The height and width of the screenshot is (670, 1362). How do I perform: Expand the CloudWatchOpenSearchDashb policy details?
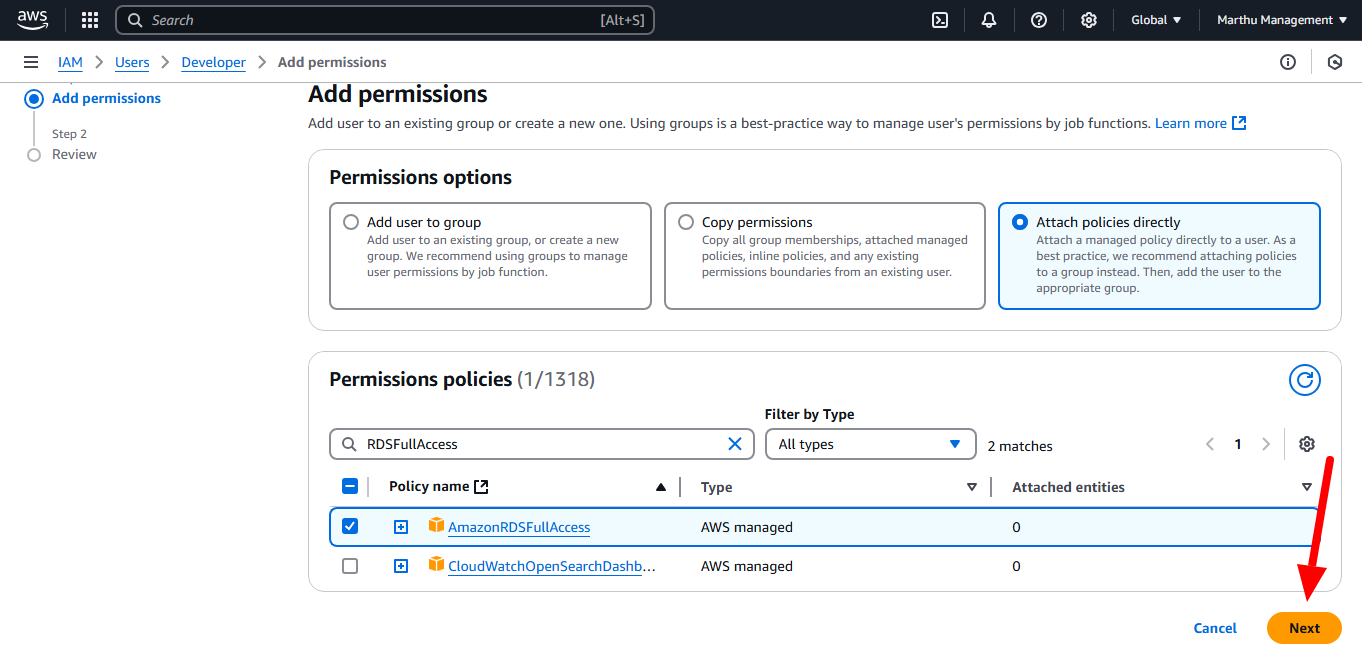(401, 566)
